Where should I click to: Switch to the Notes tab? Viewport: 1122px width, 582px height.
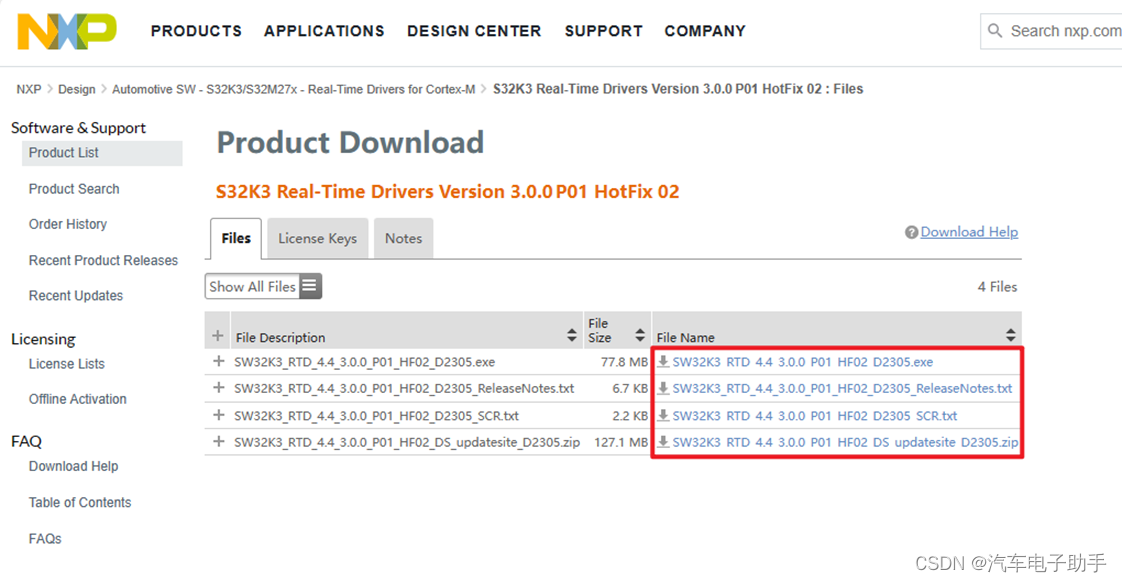click(x=404, y=238)
